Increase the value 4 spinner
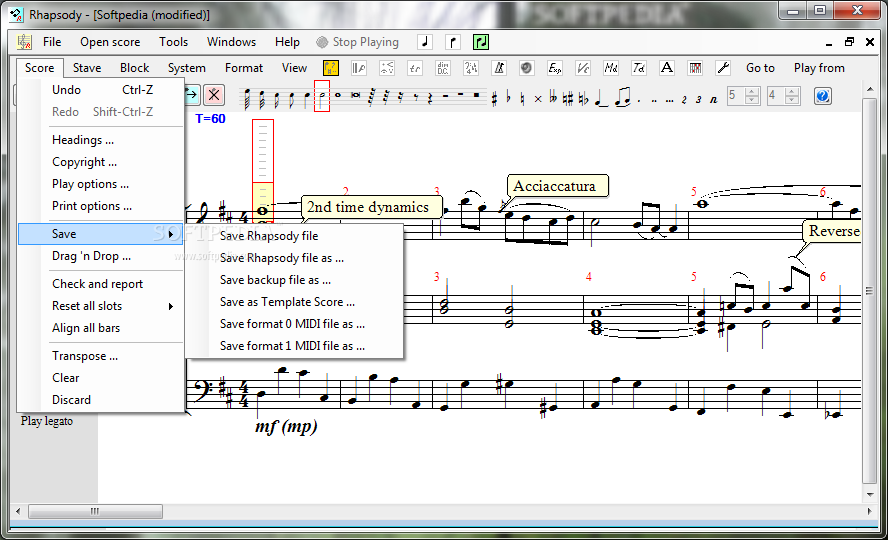The image size is (888, 540). 792,91
